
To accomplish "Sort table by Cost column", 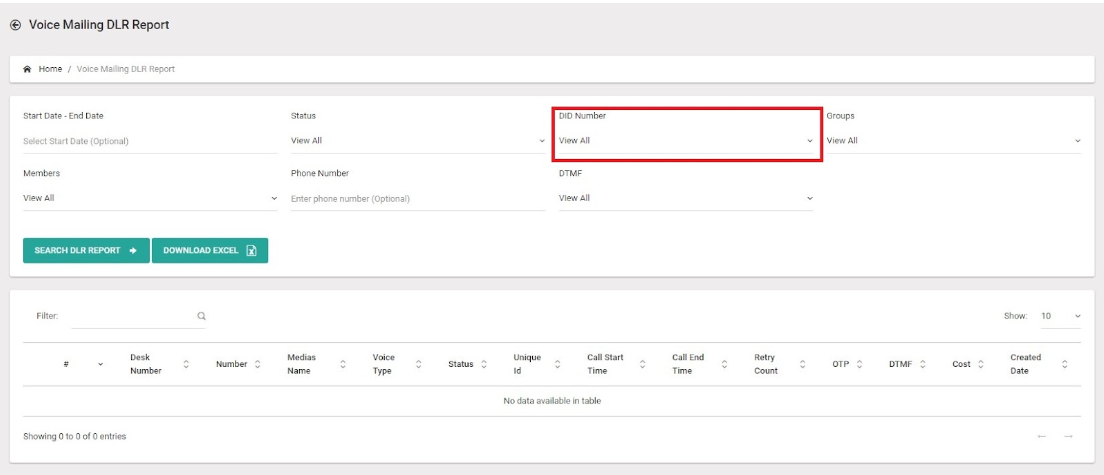I will point(967,364).
